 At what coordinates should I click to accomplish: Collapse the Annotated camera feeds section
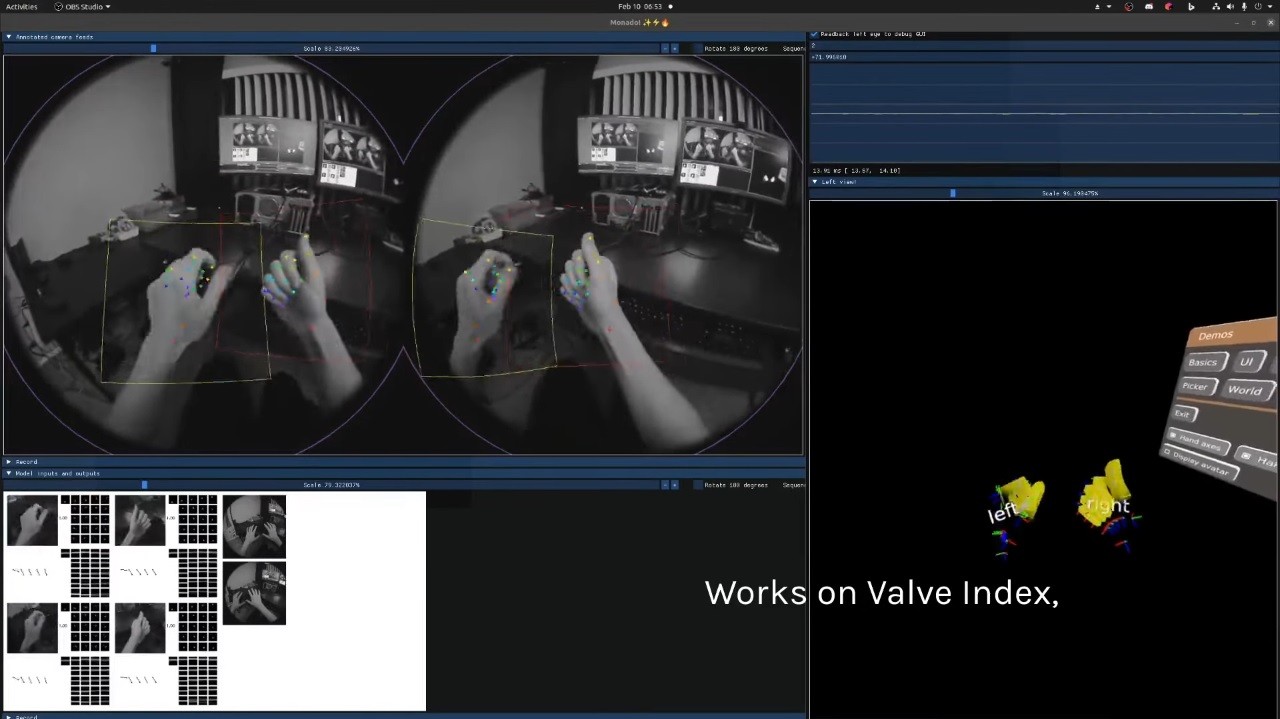tap(9, 37)
